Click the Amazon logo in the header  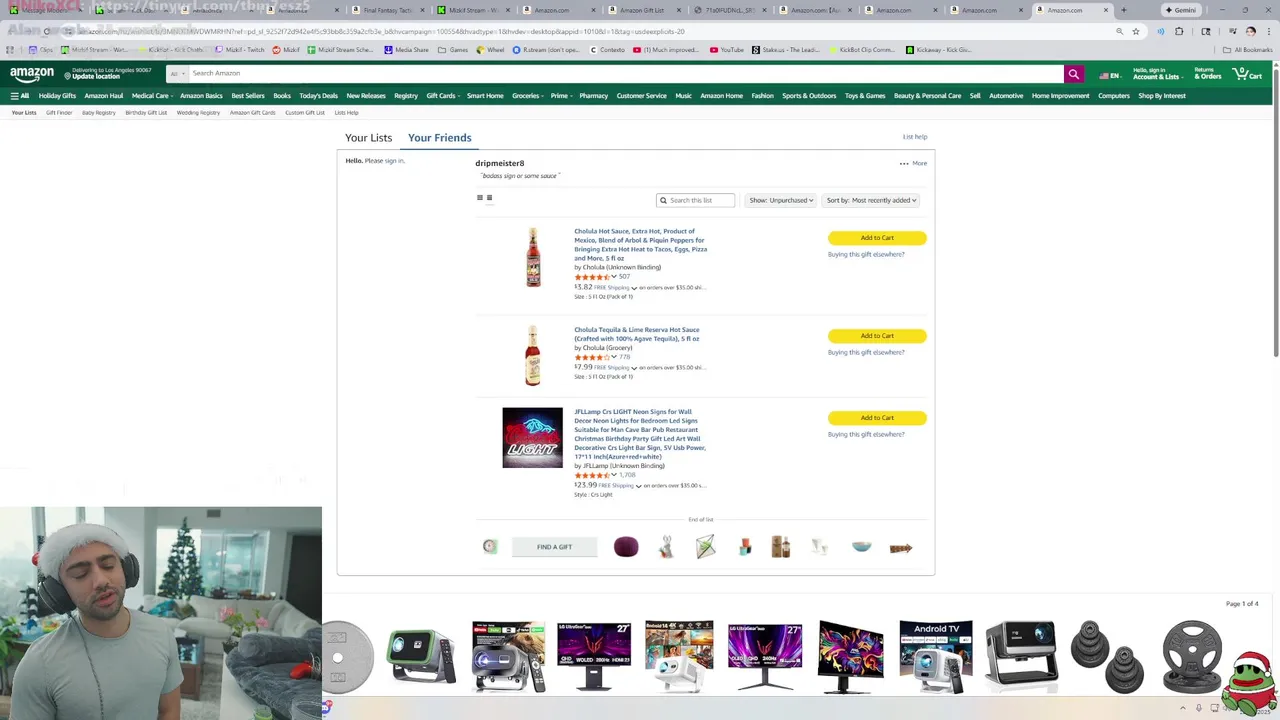32,74
